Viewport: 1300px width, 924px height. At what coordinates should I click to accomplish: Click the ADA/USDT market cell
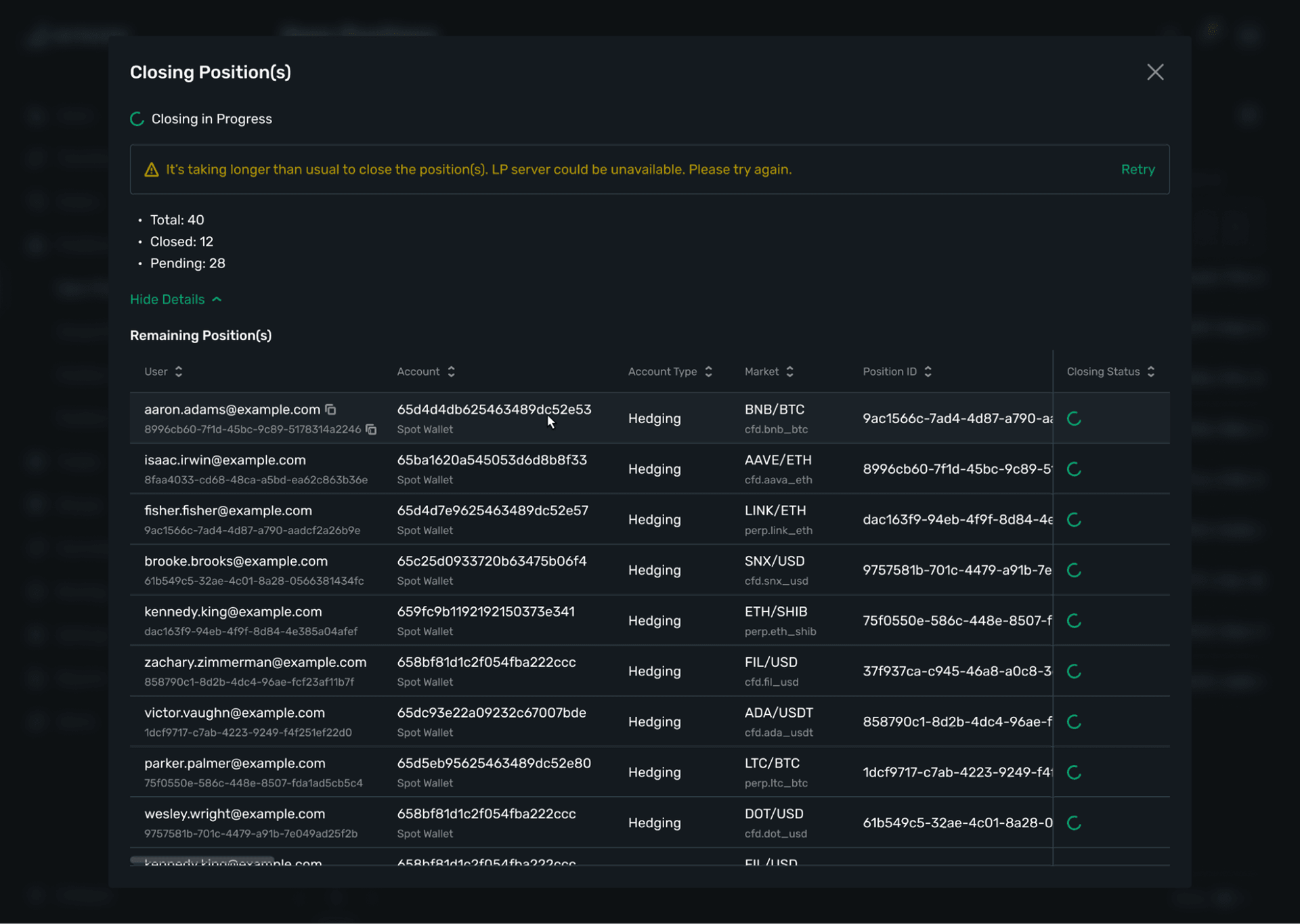[x=779, y=722]
